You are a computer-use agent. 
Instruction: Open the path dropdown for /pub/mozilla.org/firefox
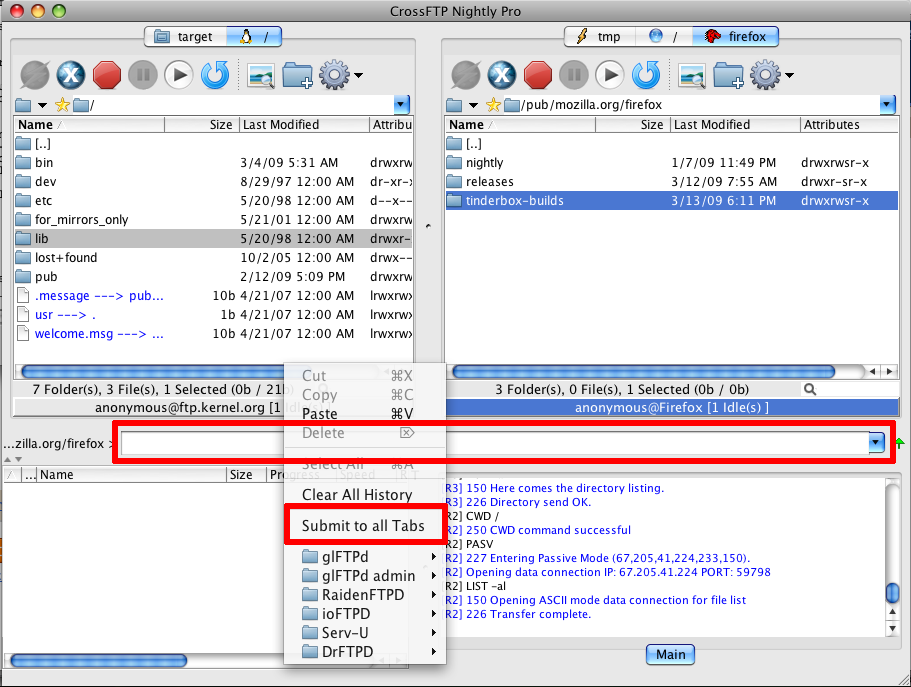[x=887, y=105]
